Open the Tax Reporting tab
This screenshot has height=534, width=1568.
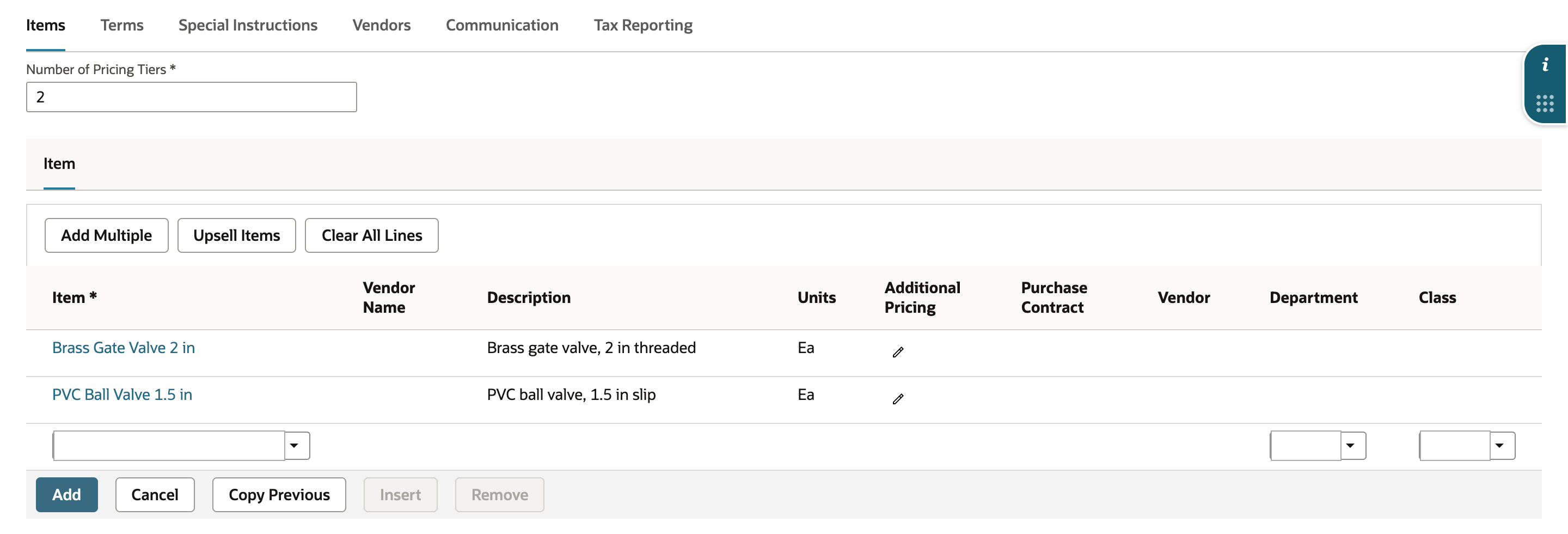pyautogui.click(x=644, y=25)
